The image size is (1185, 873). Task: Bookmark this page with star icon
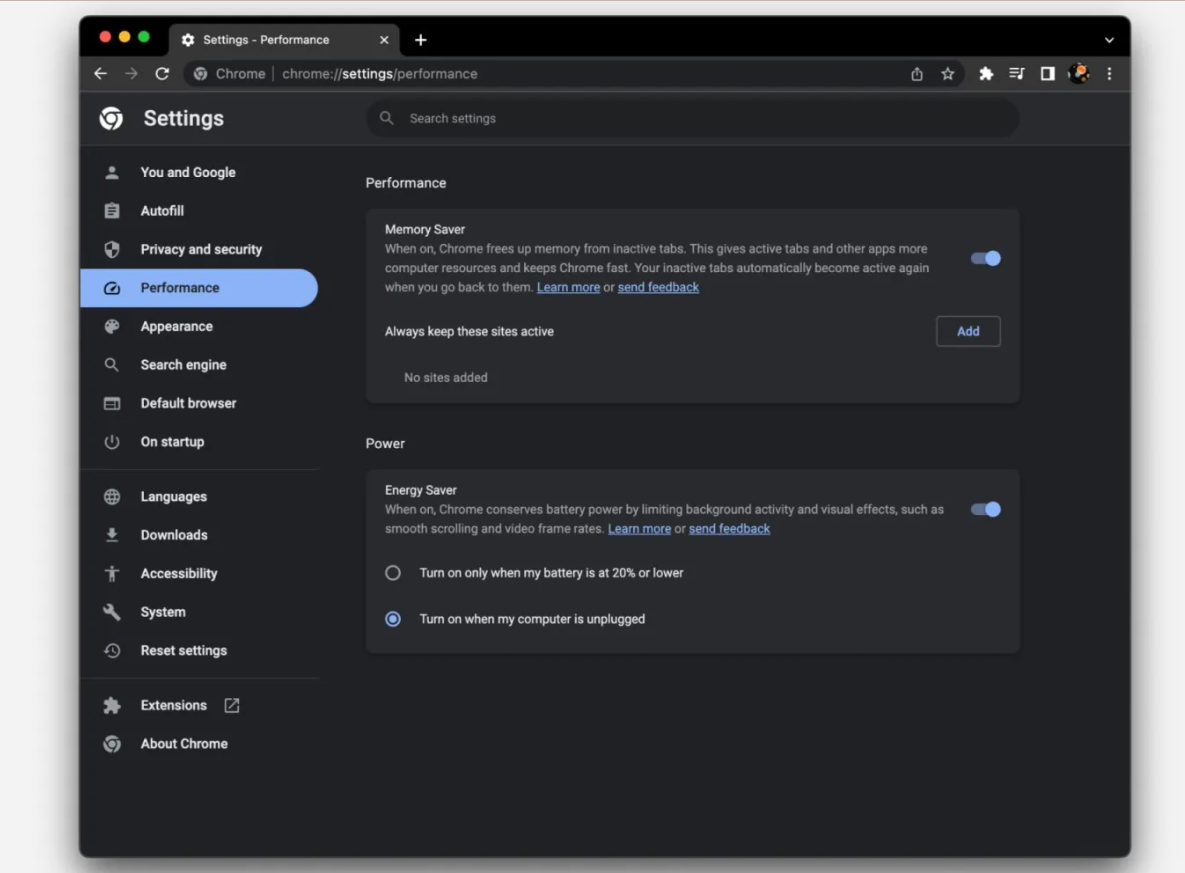[x=948, y=74]
